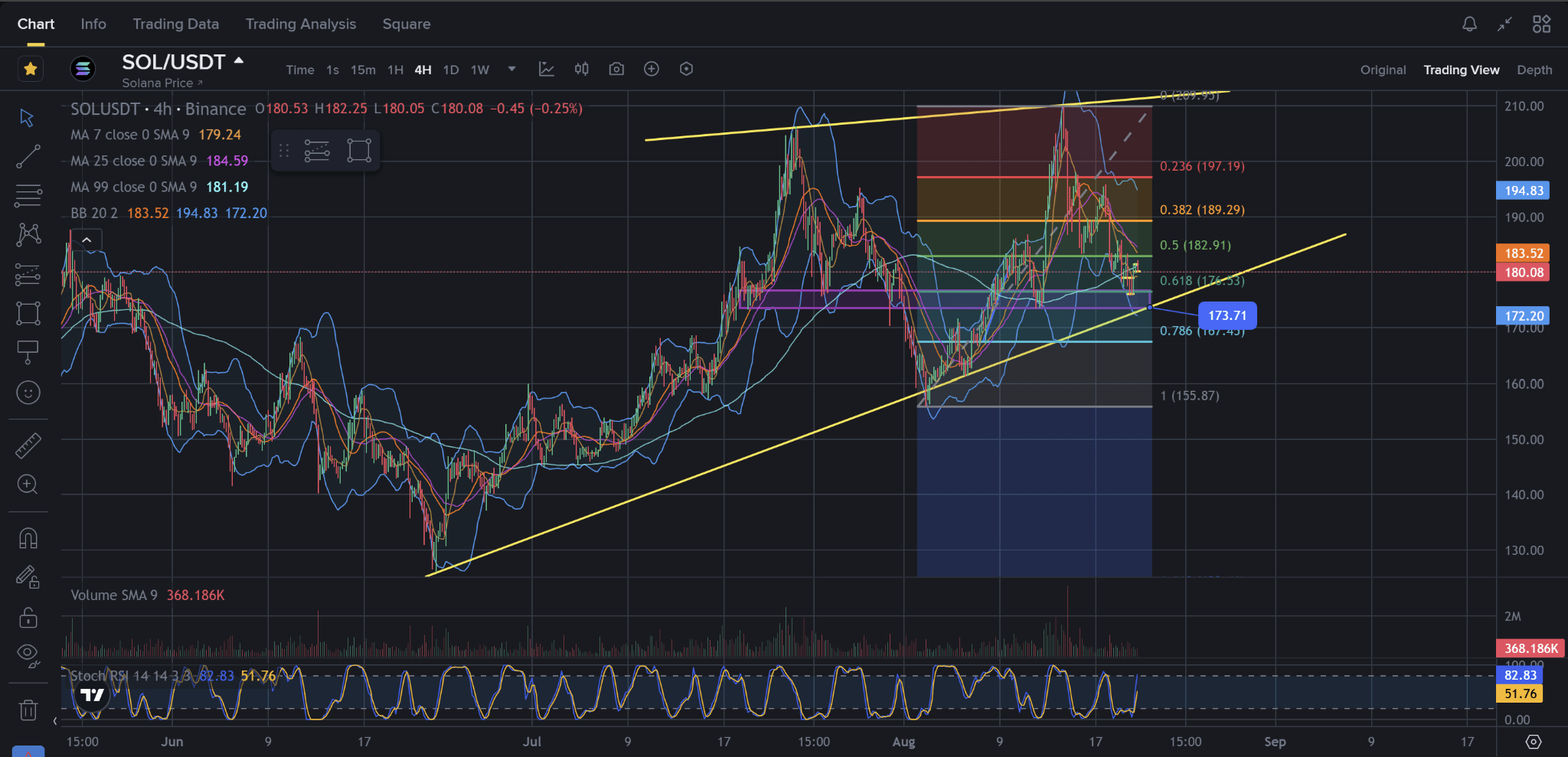Open chart settings hexagon icon

point(687,69)
